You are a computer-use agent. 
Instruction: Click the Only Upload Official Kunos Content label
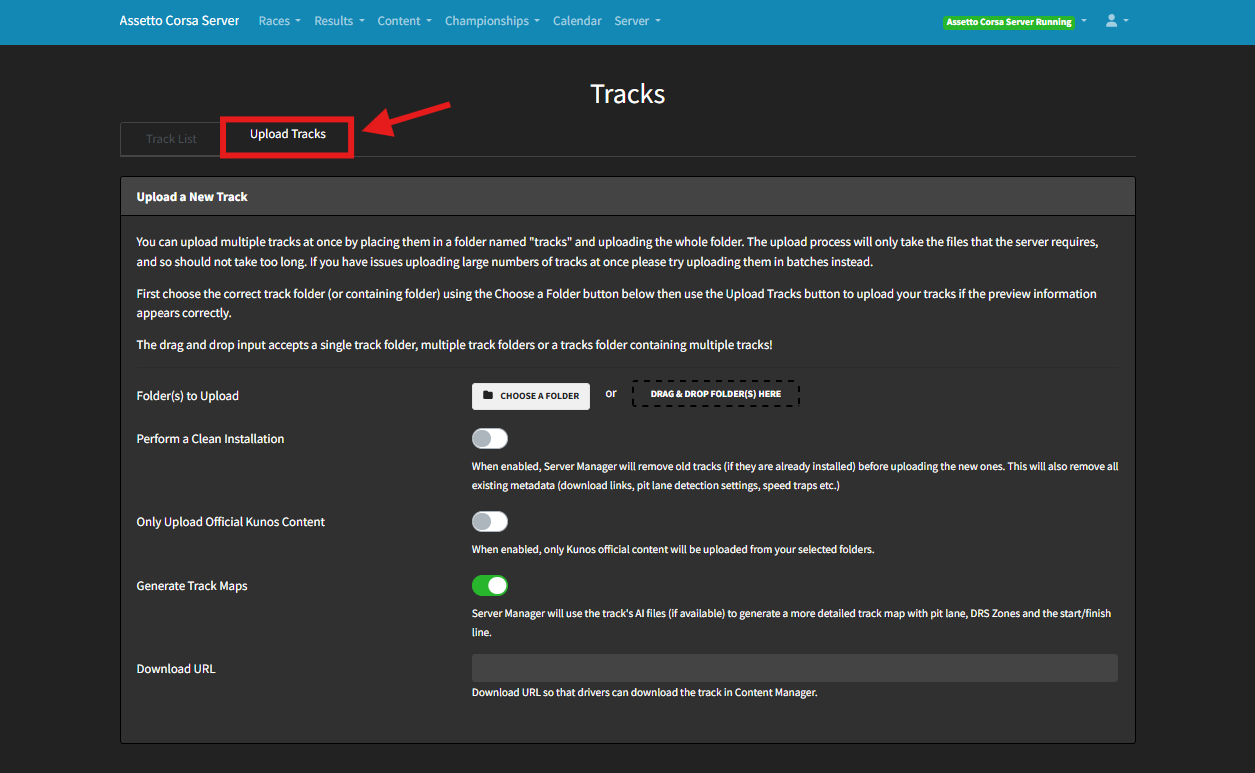(231, 522)
